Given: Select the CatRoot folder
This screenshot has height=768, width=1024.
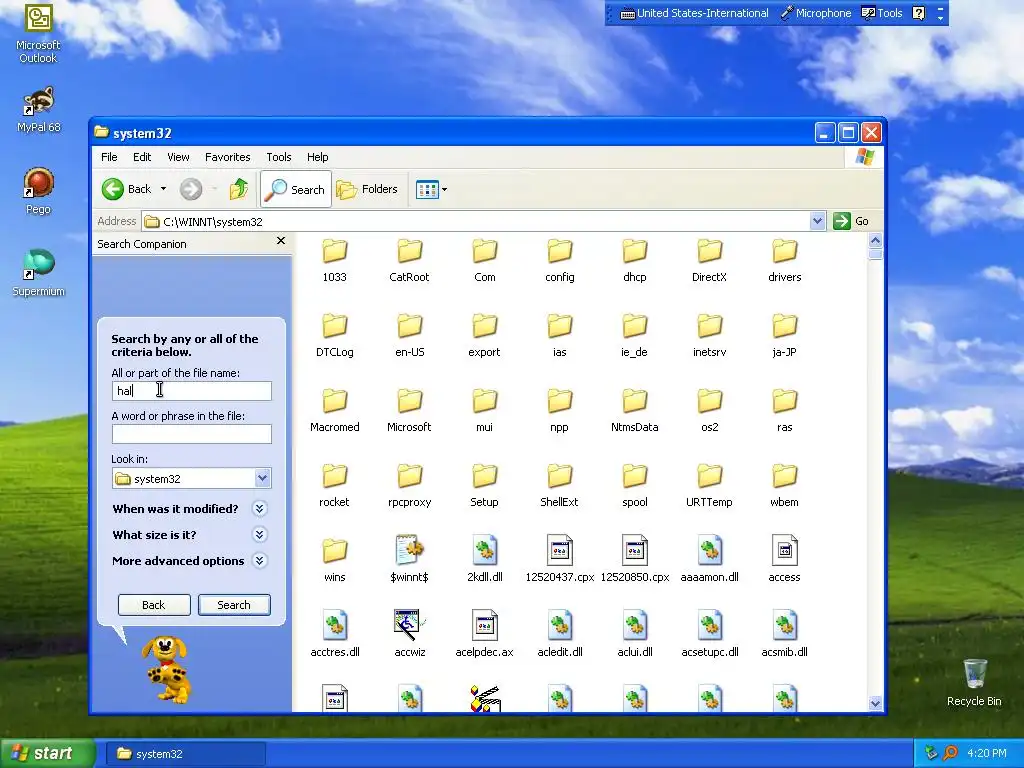Looking at the screenshot, I should coord(409,260).
